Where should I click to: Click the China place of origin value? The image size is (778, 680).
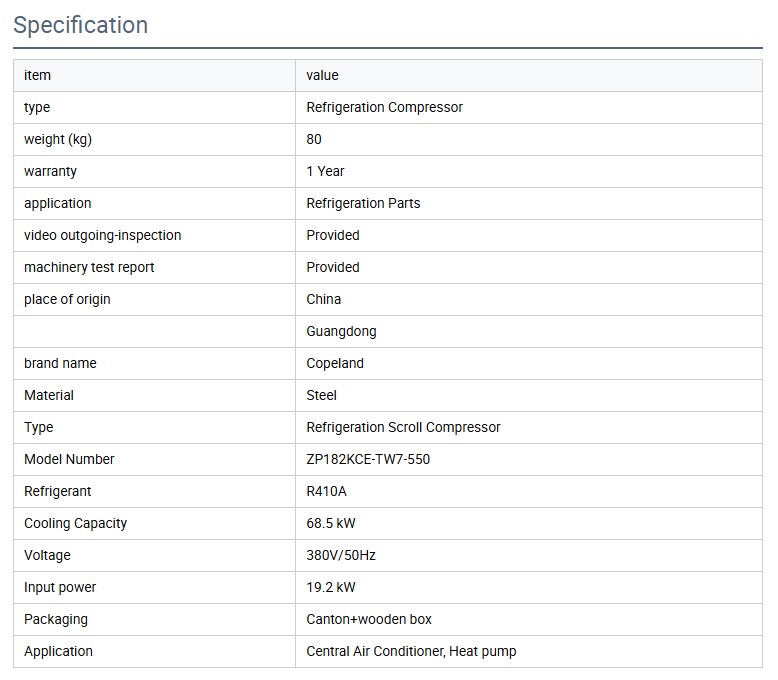point(323,299)
